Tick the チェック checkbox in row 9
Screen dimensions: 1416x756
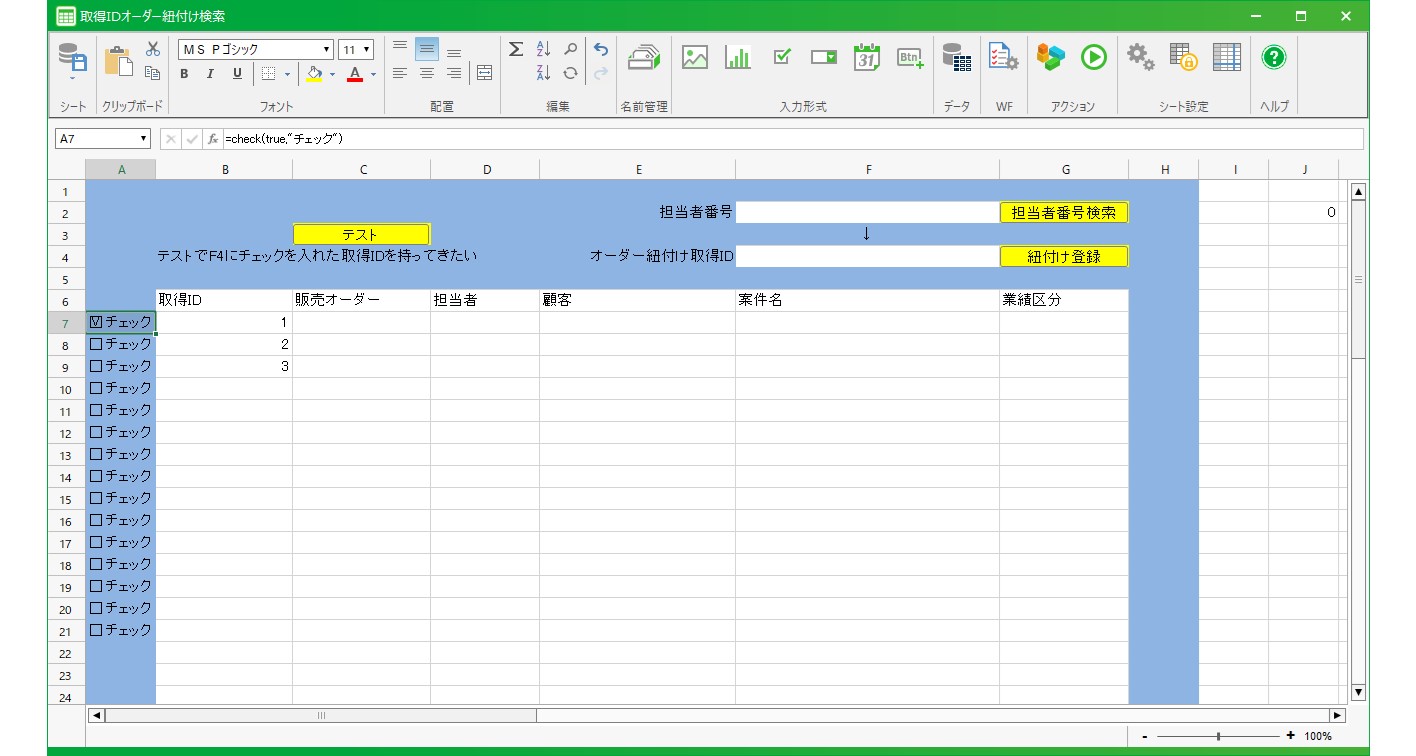tap(96, 366)
